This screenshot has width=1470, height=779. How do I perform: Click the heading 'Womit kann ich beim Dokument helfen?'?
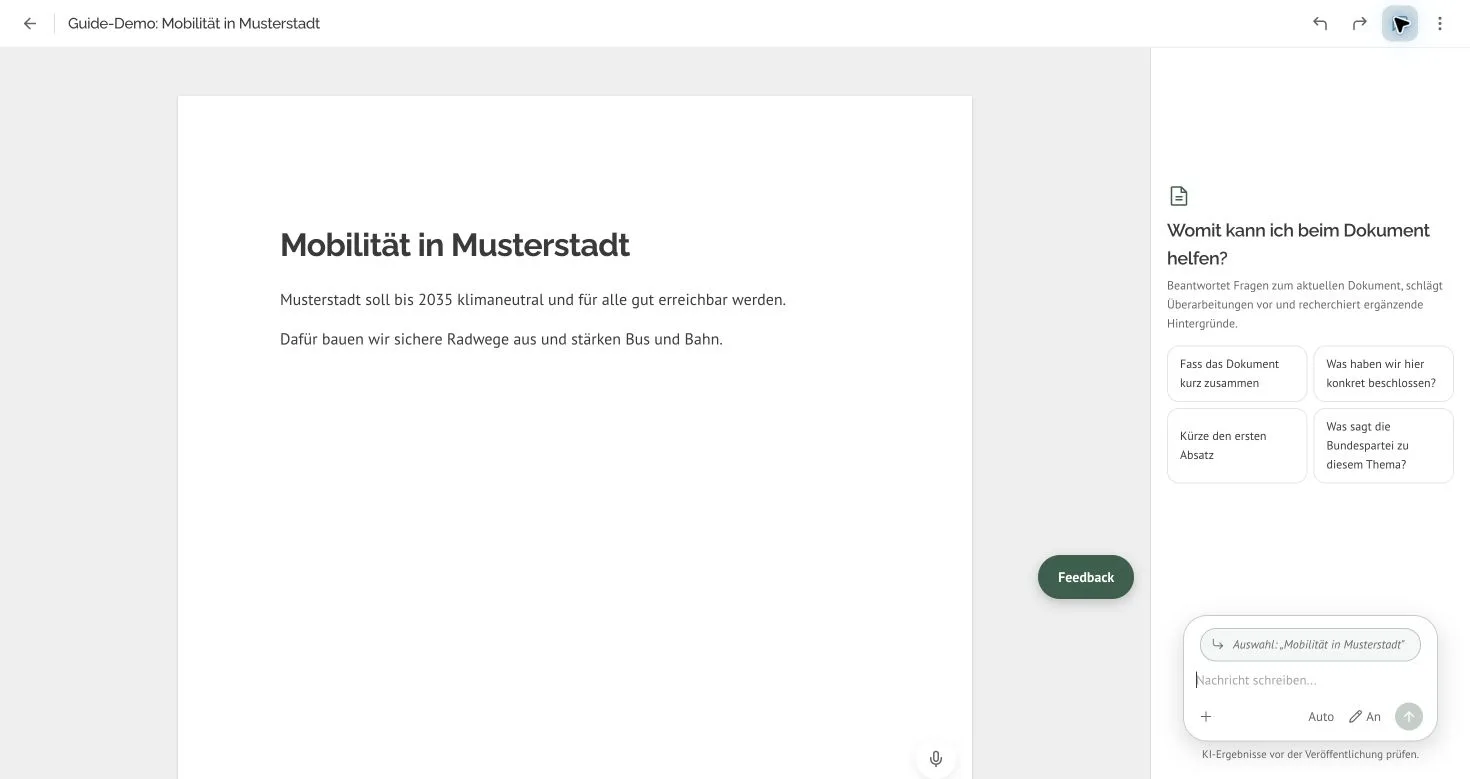click(x=1299, y=244)
